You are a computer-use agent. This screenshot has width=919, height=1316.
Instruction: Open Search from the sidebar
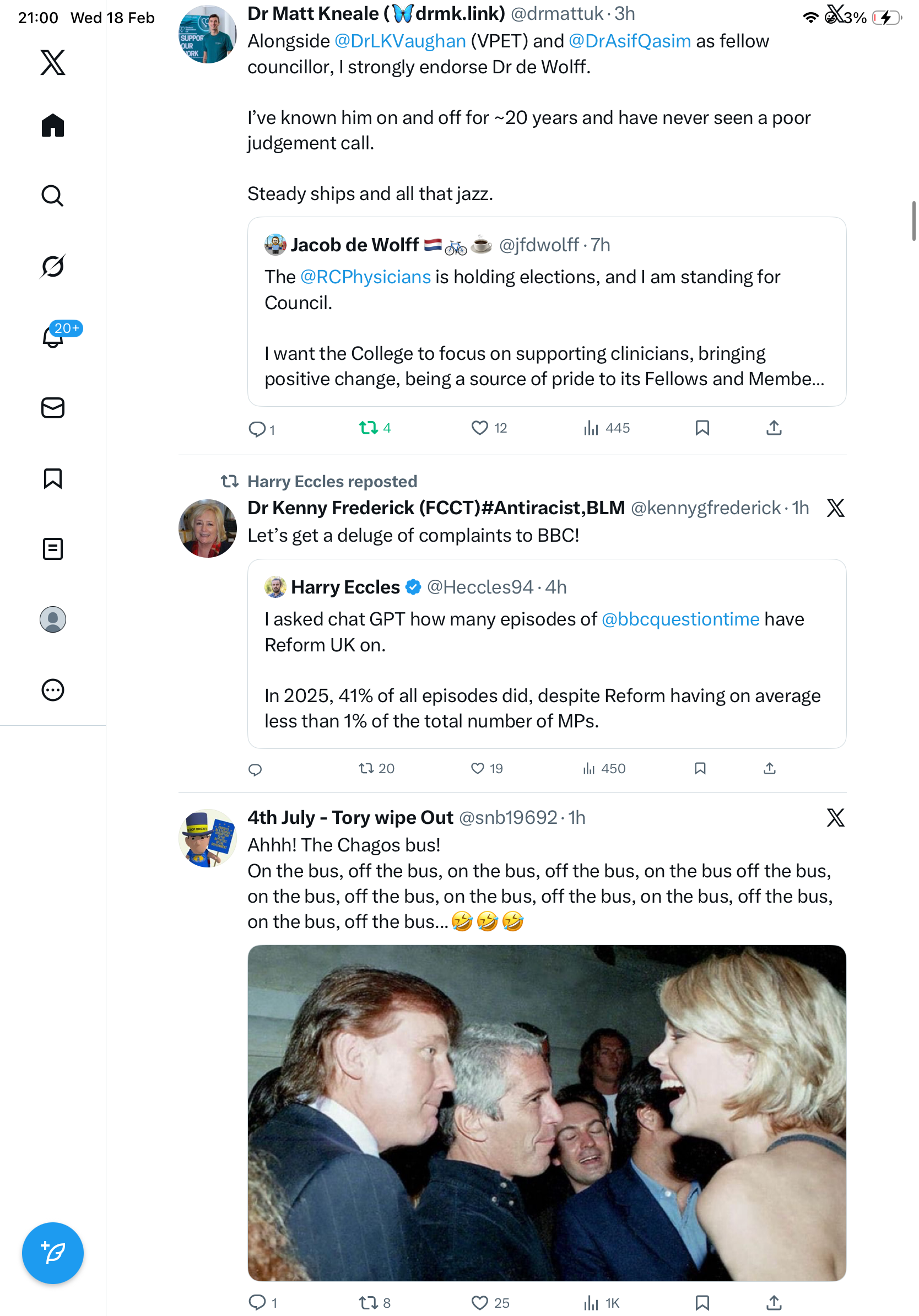click(x=53, y=196)
